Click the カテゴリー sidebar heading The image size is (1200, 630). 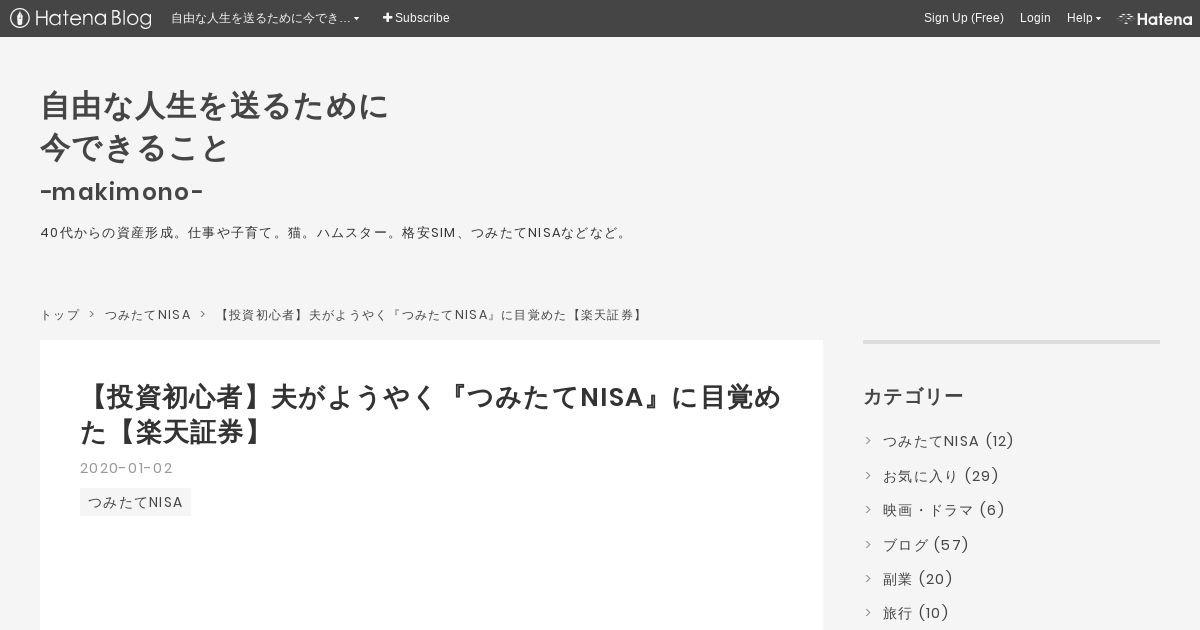coord(913,397)
